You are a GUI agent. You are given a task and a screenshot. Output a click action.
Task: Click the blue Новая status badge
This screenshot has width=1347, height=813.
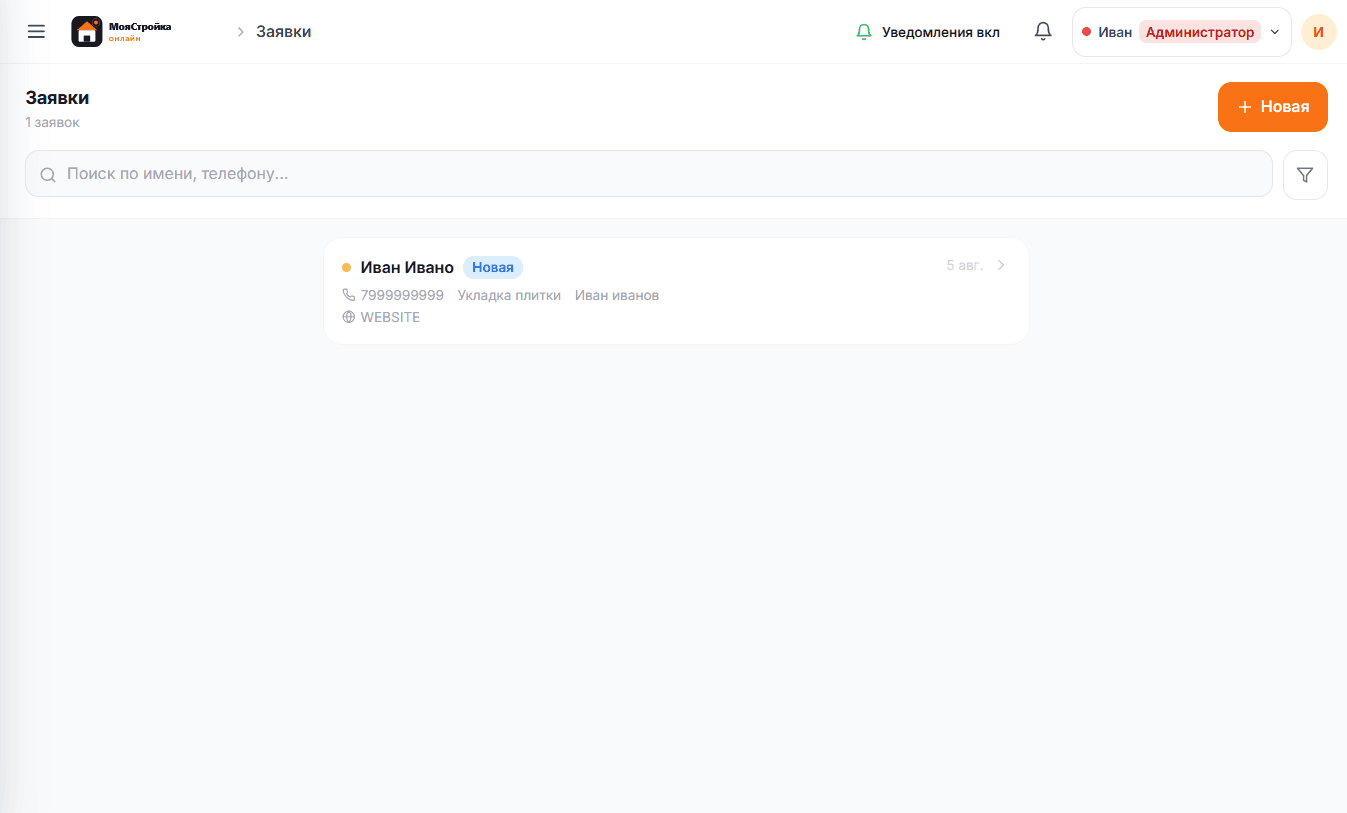(493, 268)
